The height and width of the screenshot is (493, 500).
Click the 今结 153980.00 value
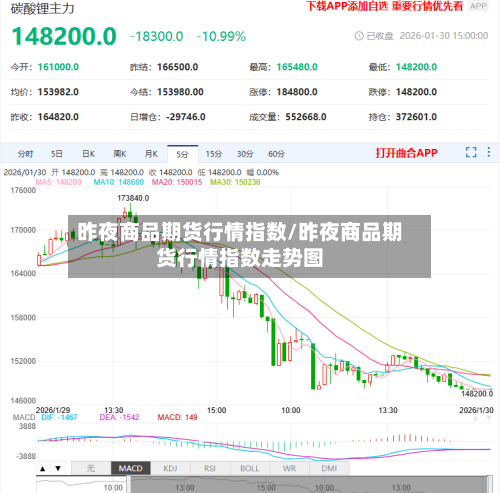[180, 92]
